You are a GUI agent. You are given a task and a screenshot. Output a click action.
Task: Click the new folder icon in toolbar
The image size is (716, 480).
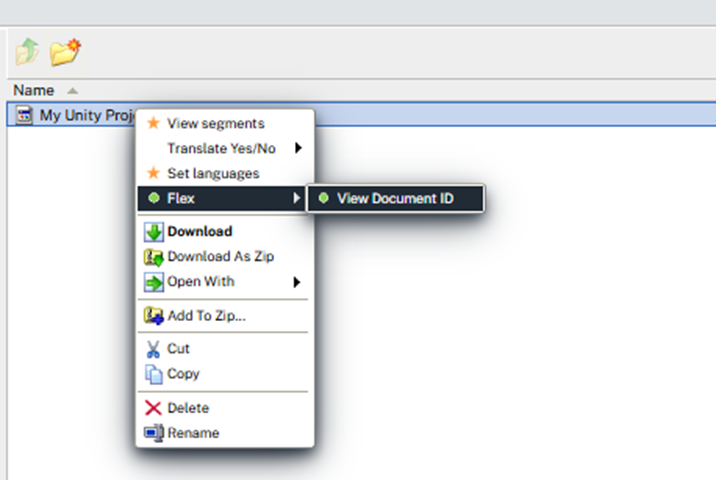(65, 52)
